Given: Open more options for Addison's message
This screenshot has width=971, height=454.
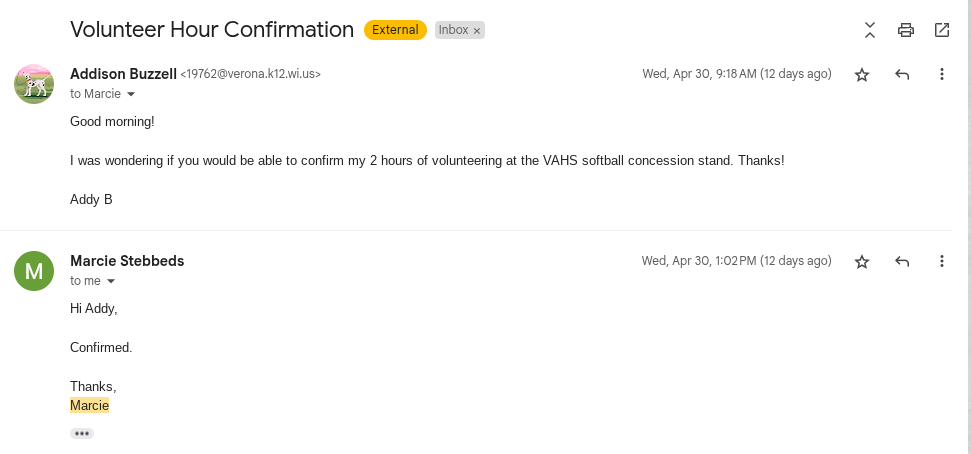Looking at the screenshot, I should [941, 74].
